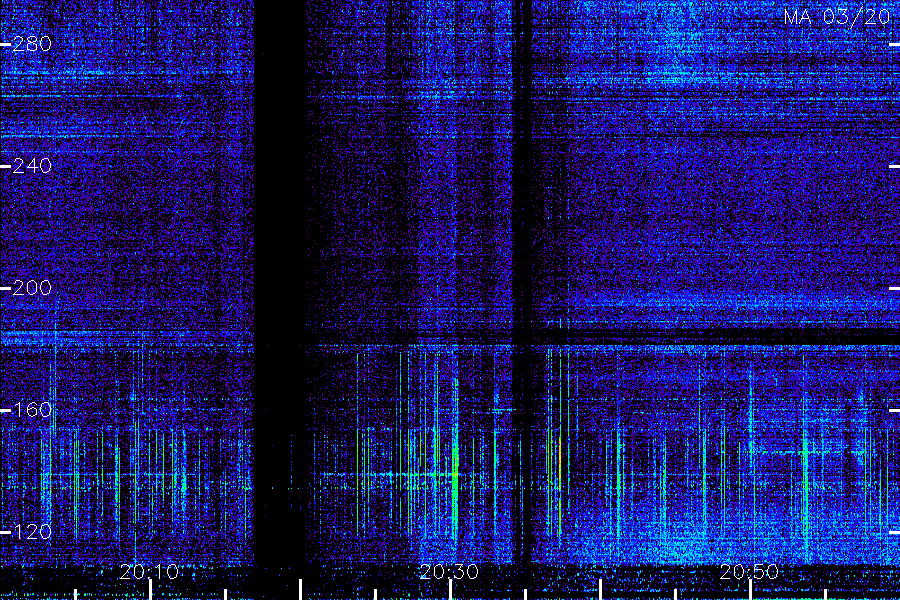The height and width of the screenshot is (600, 900).
Task: Click the 20:10 time label
Action: (x=149, y=572)
